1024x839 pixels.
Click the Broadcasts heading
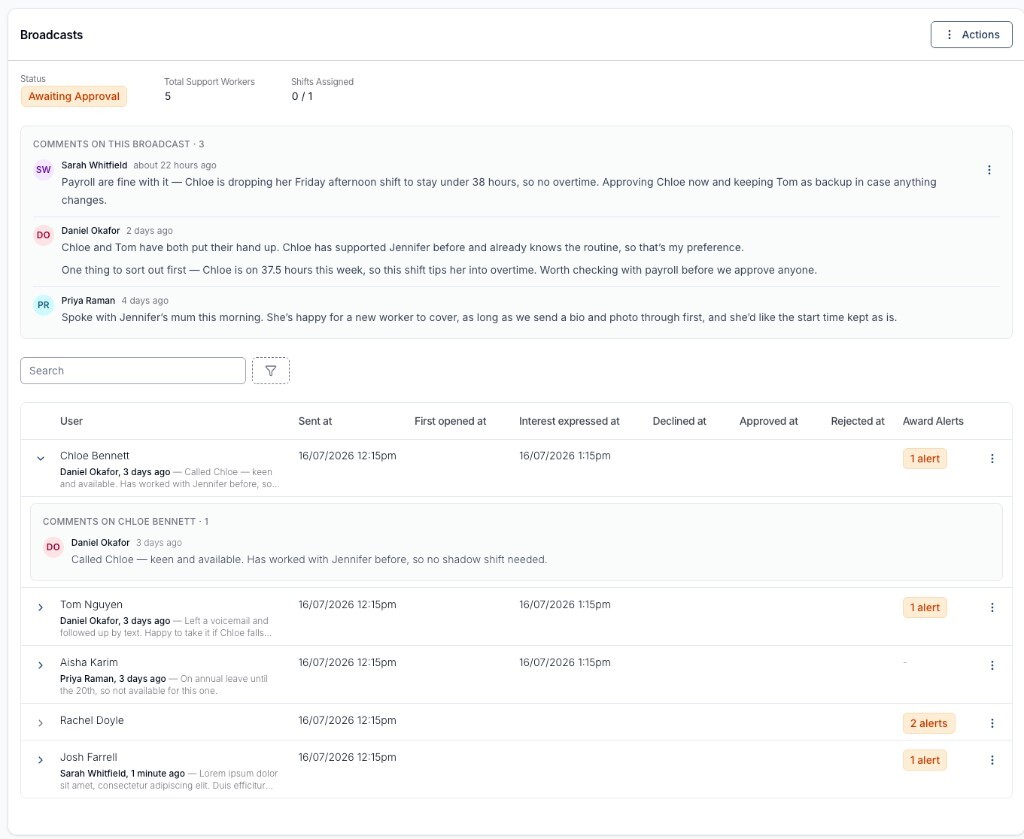[x=52, y=35]
